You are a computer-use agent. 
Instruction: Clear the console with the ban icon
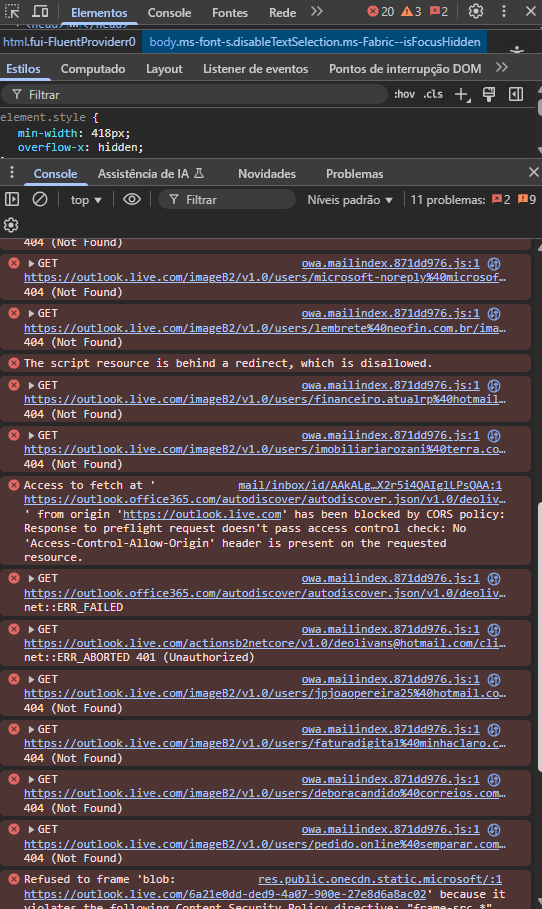tap(39, 199)
